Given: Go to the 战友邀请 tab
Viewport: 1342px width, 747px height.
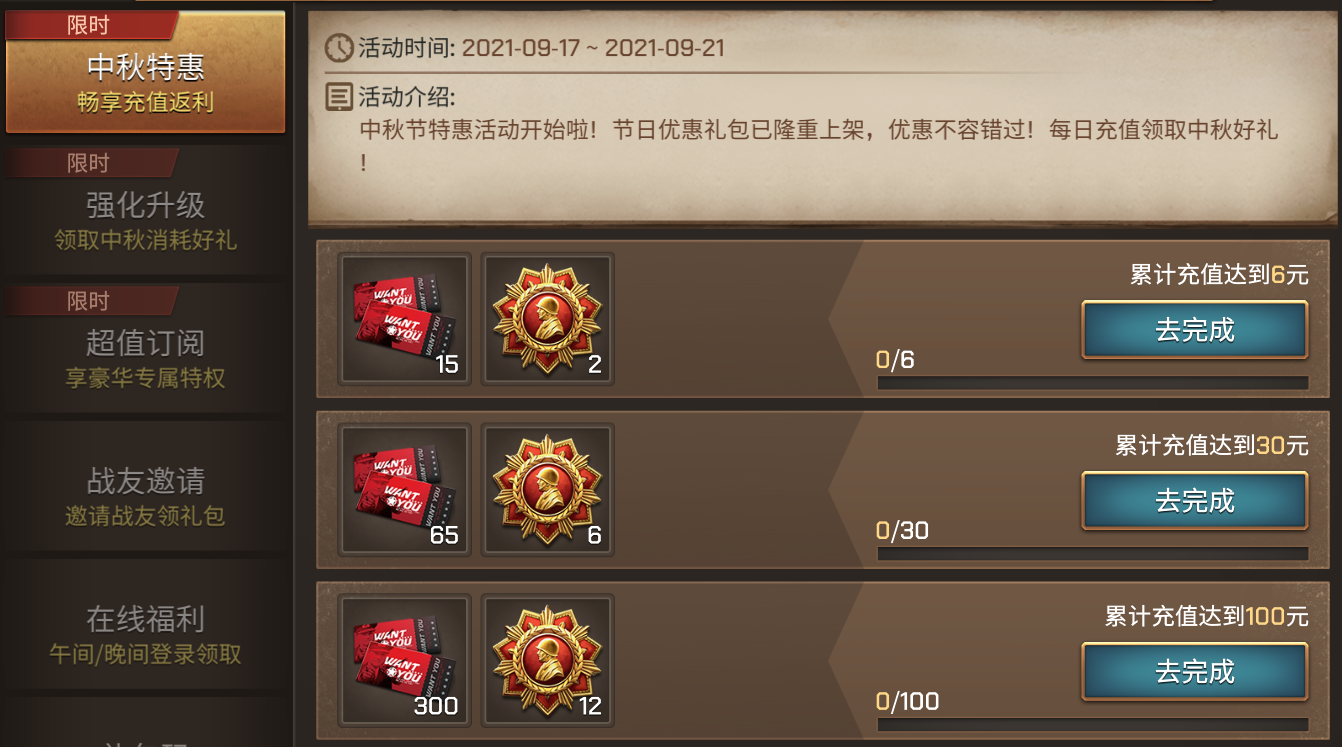Looking at the screenshot, I should click(146, 486).
